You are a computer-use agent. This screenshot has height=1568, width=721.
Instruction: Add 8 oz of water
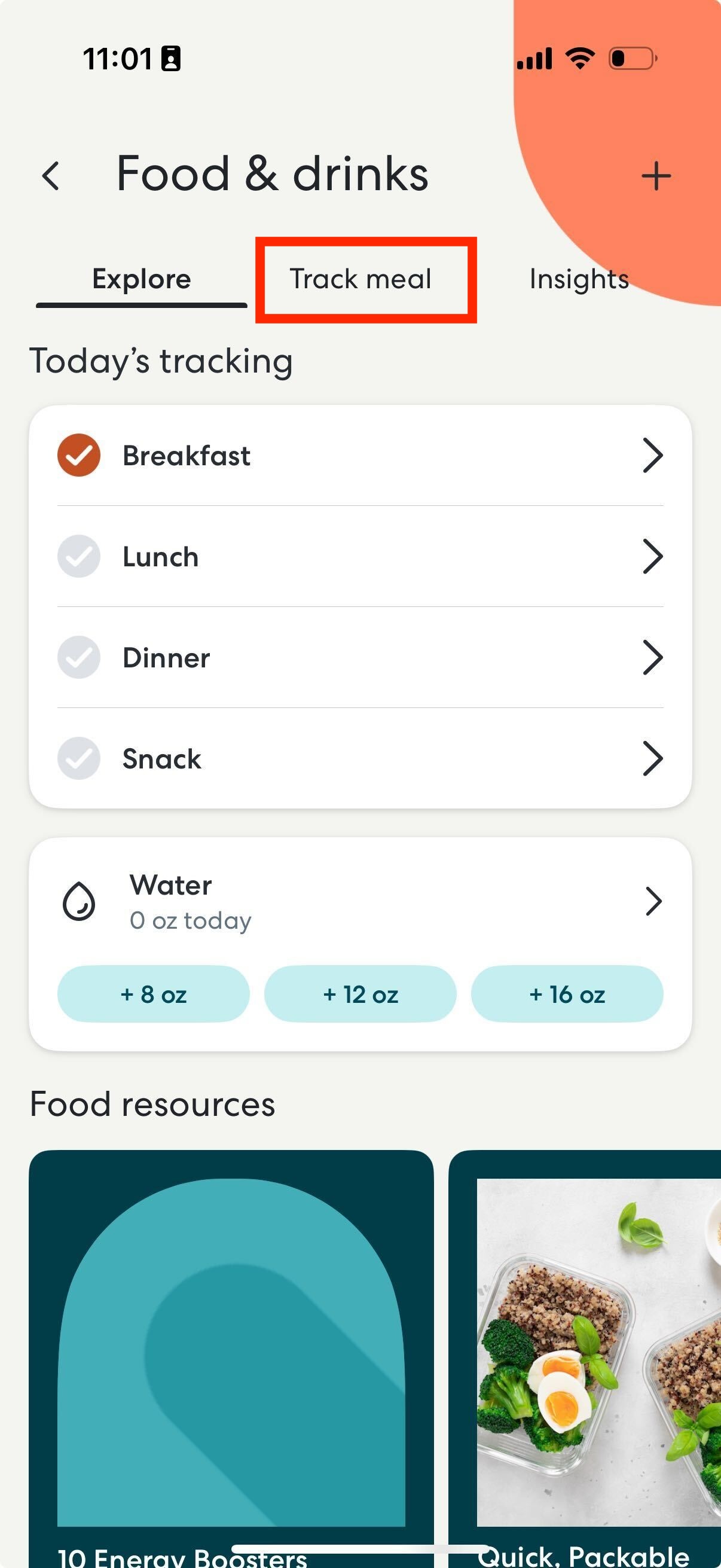pos(153,994)
